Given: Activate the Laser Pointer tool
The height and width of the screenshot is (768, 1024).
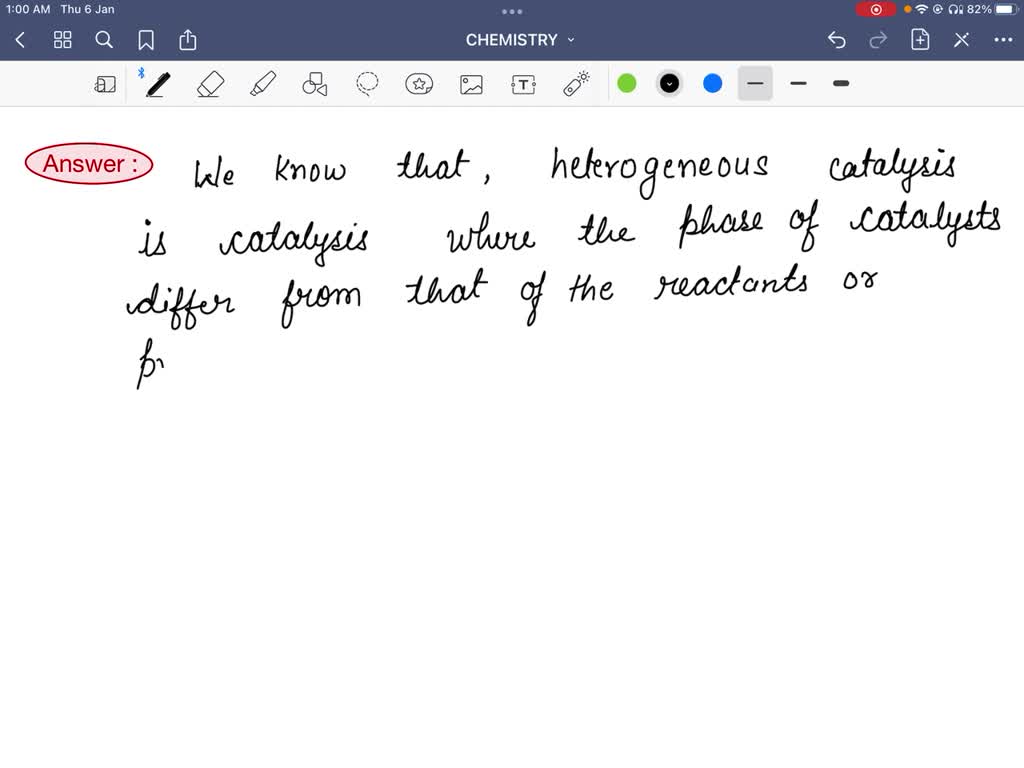Looking at the screenshot, I should [x=575, y=83].
